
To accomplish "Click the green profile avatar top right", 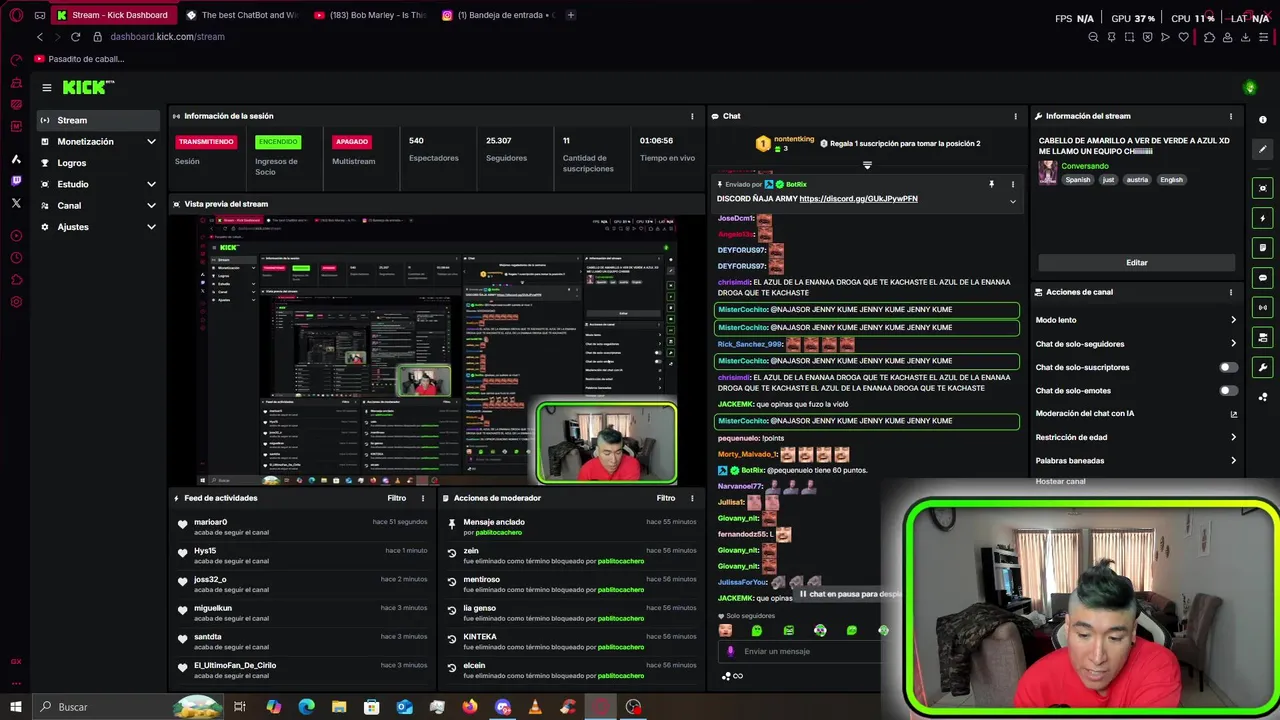I will point(1249,88).
